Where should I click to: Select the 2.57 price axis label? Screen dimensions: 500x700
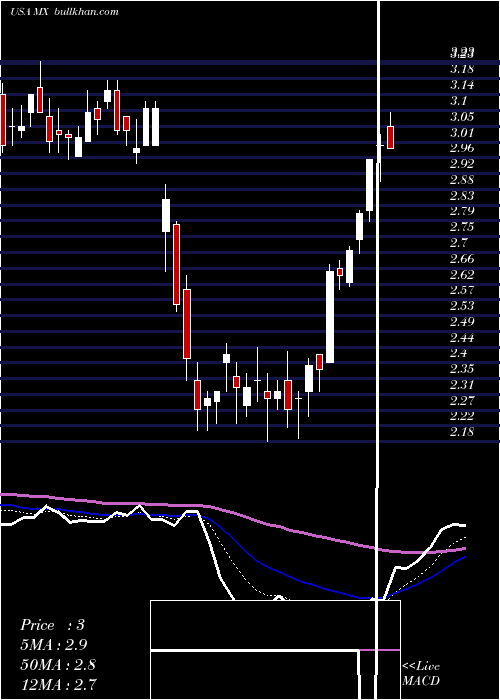[462, 290]
